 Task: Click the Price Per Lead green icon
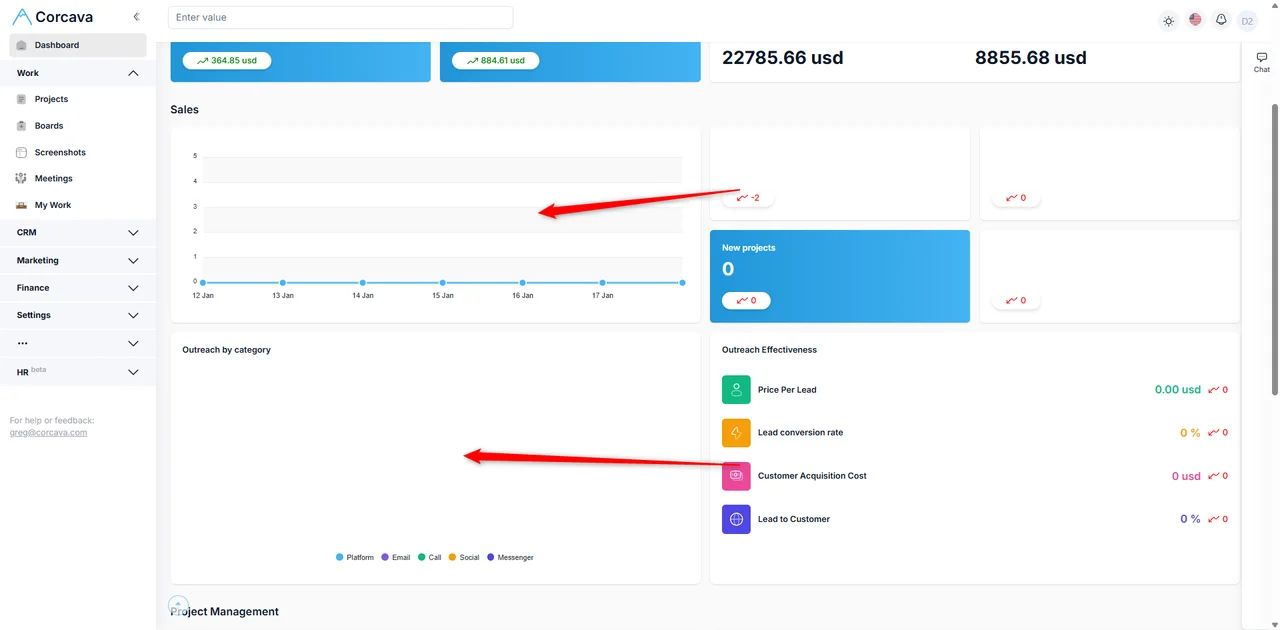736,390
